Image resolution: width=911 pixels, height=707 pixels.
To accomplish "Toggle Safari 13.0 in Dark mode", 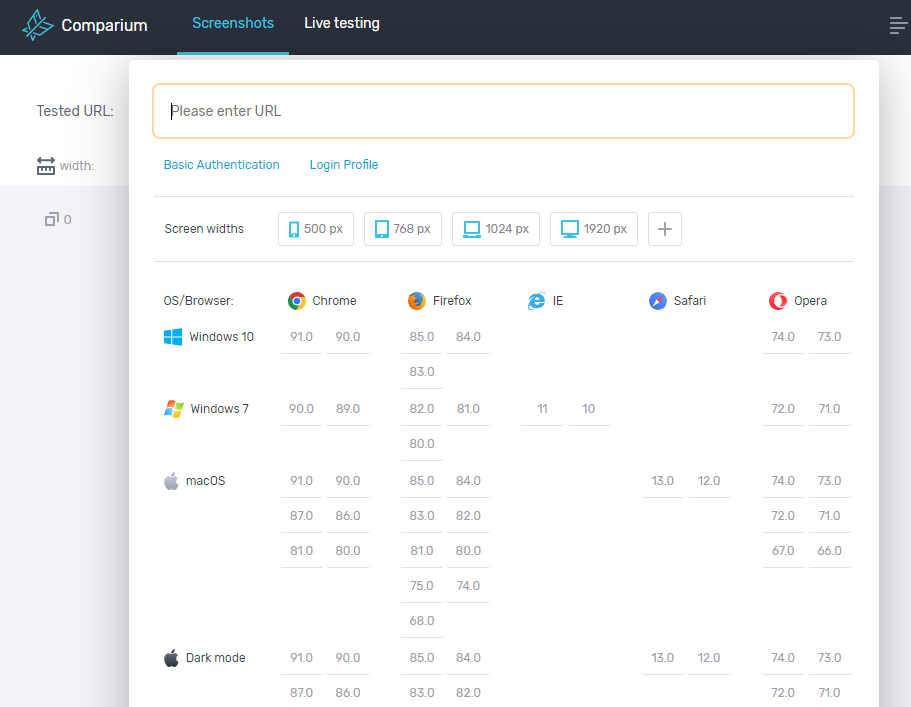I will (x=662, y=658).
